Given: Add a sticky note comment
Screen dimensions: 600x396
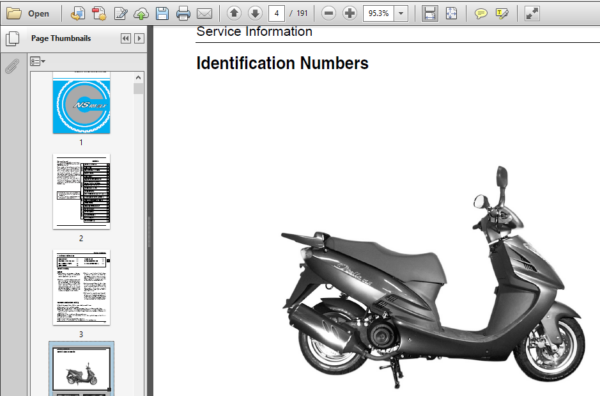Looking at the screenshot, I should pos(481,14).
